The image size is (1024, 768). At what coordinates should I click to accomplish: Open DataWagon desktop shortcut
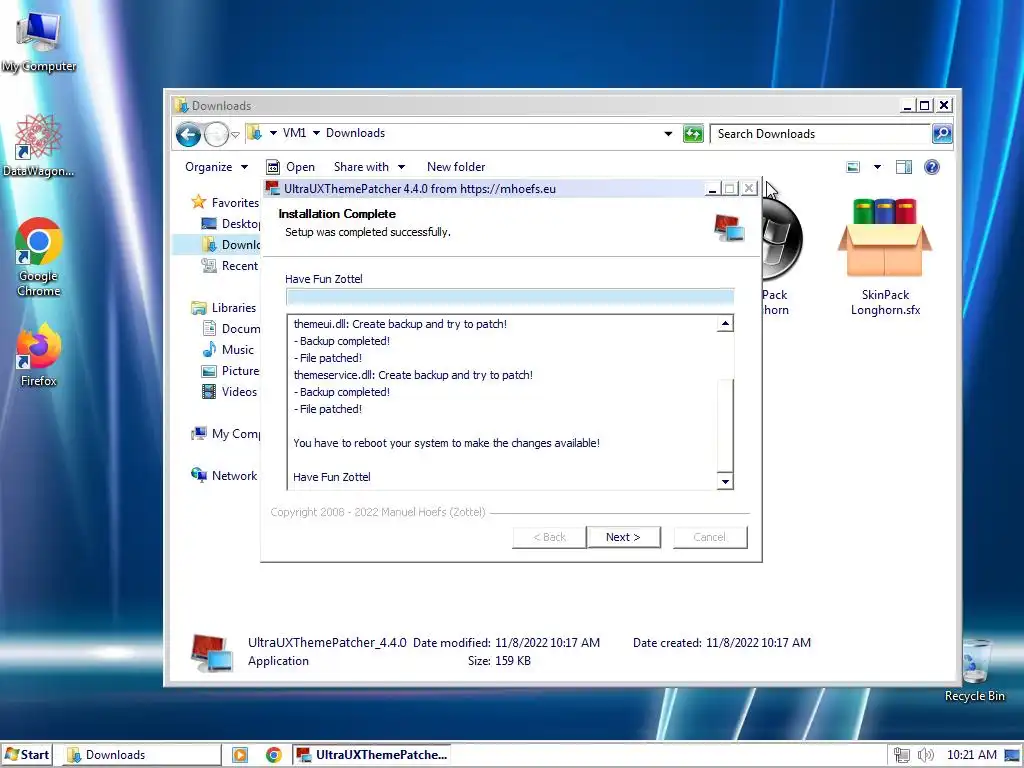pyautogui.click(x=38, y=145)
